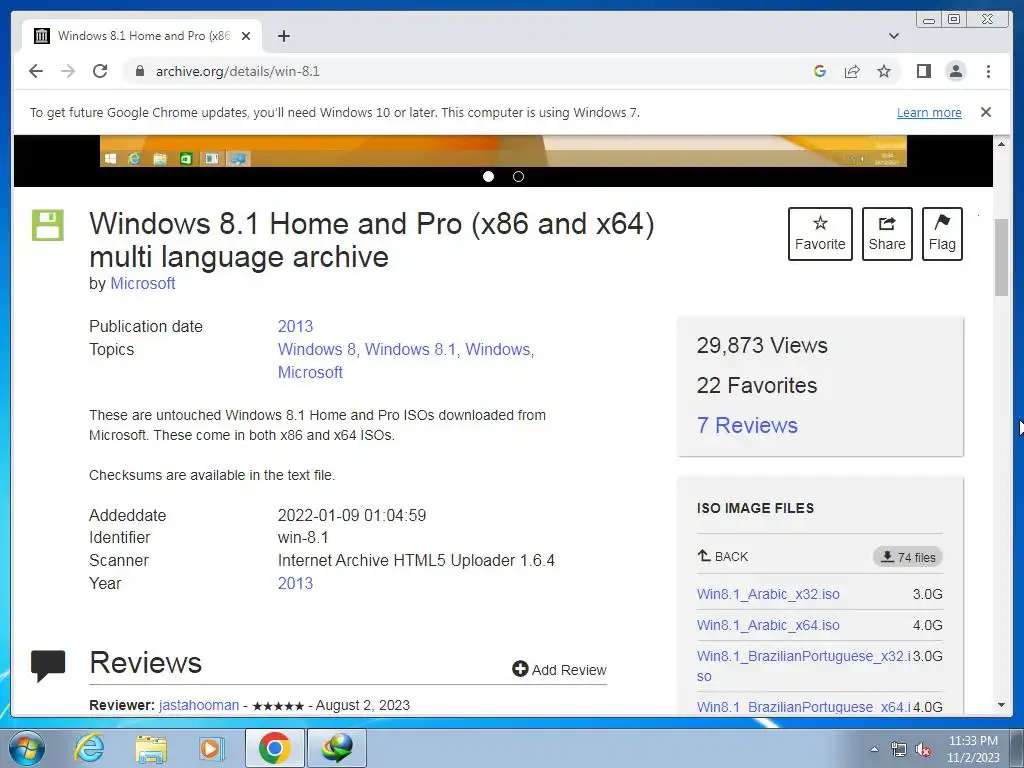Jump to the 7 Reviews link

coord(747,425)
